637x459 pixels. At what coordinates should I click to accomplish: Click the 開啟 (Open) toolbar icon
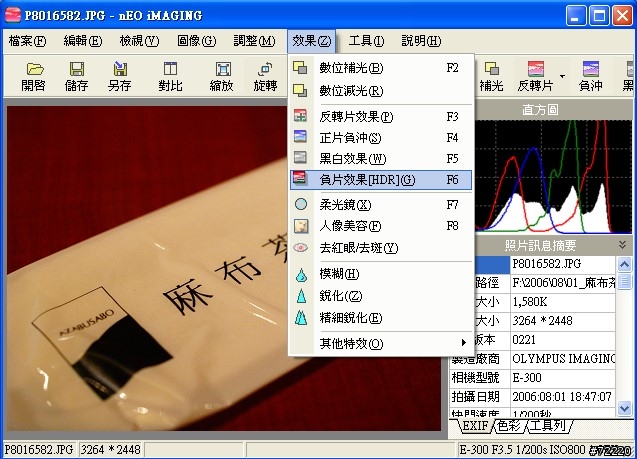(x=34, y=77)
